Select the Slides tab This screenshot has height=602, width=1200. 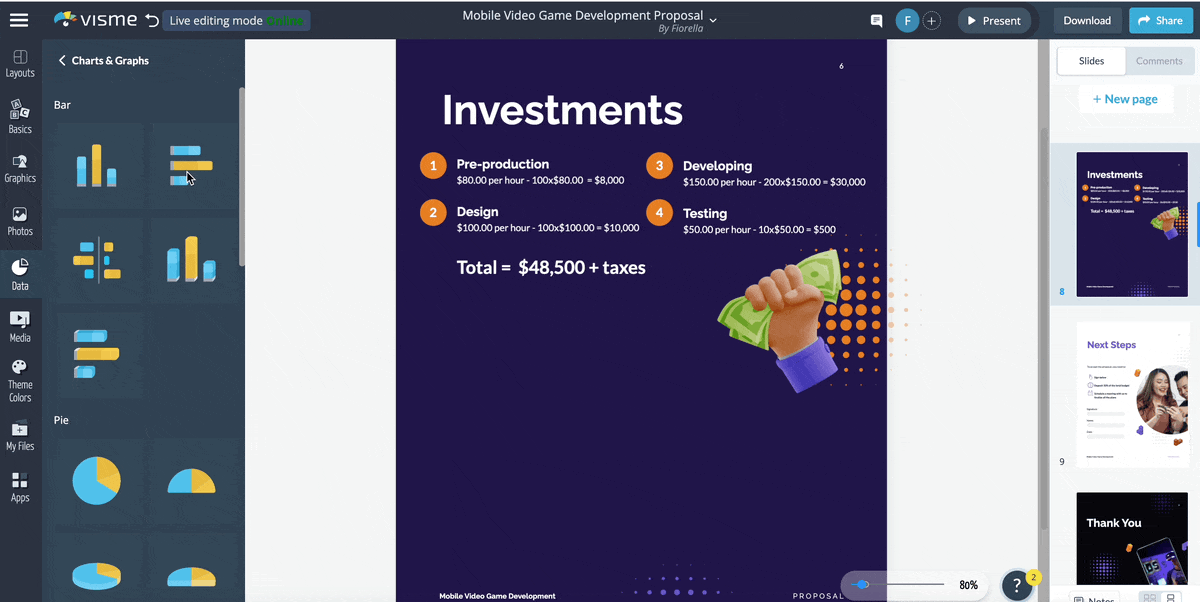(1091, 61)
